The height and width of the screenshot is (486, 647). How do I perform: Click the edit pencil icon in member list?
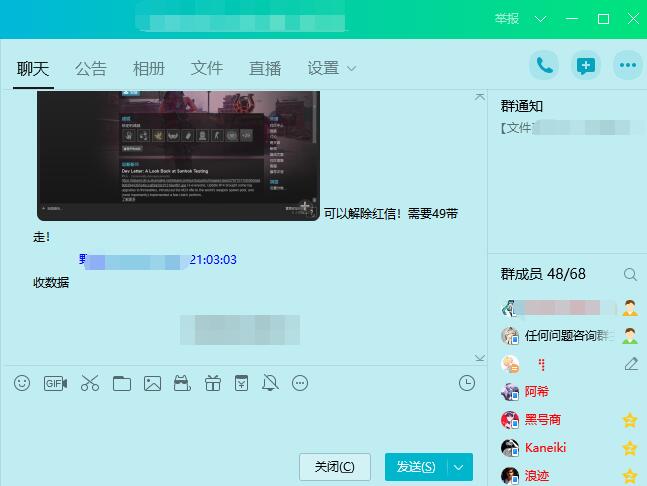631,364
